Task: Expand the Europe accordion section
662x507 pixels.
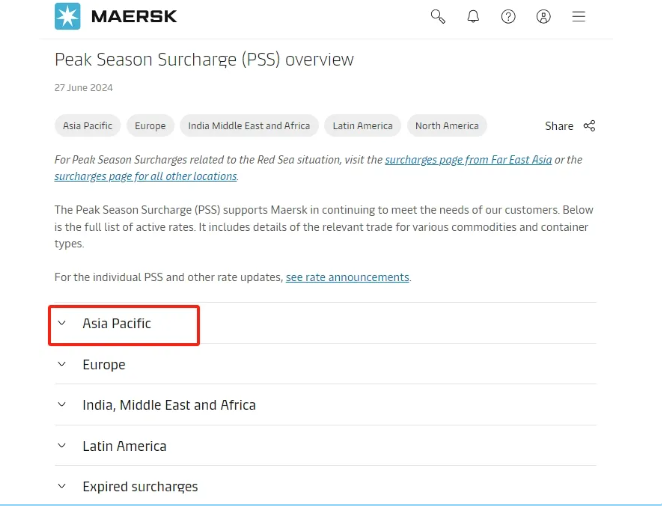Action: [104, 365]
